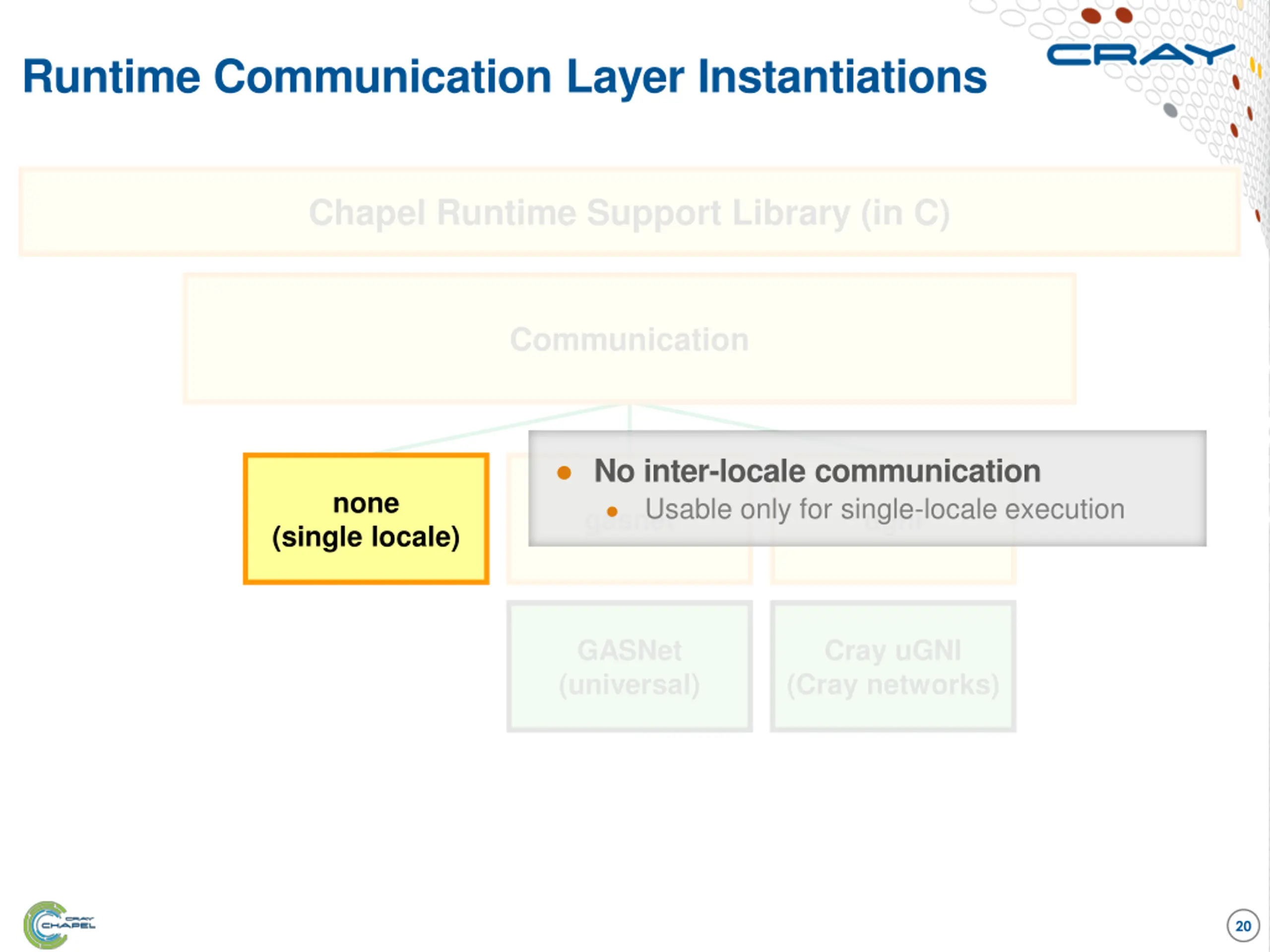Click the Cray logo in the corner

[1141, 55]
